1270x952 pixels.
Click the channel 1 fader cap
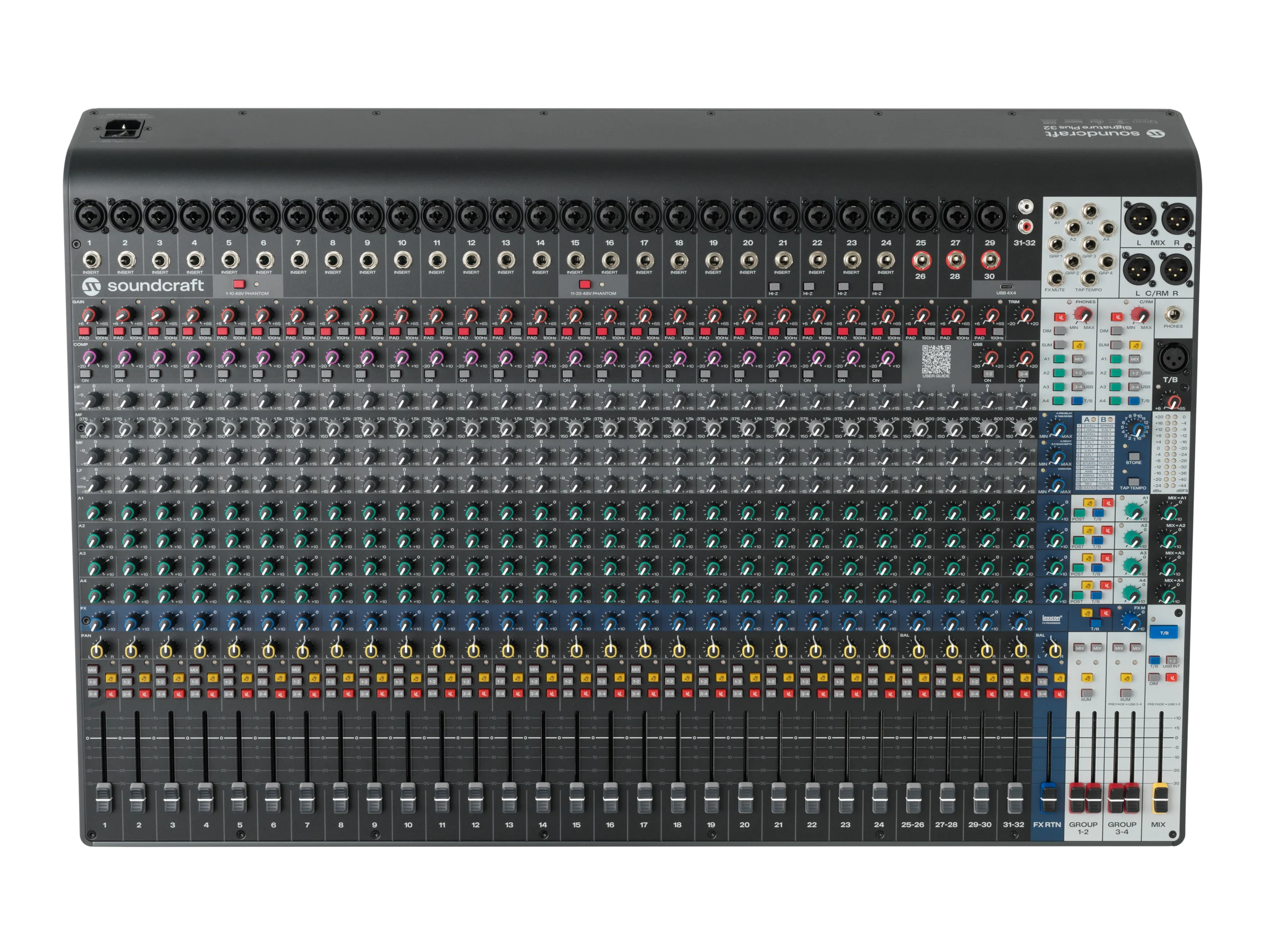pos(103,797)
